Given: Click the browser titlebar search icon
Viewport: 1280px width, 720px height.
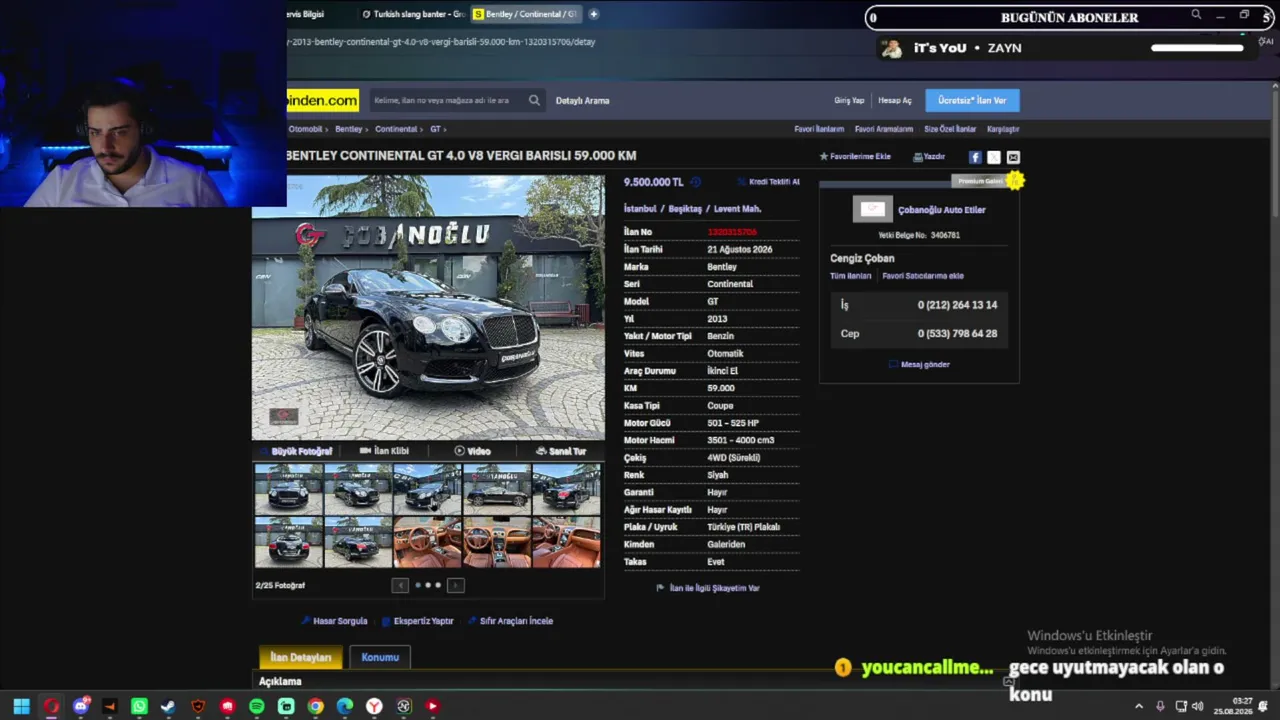Looking at the screenshot, I should (1196, 15).
